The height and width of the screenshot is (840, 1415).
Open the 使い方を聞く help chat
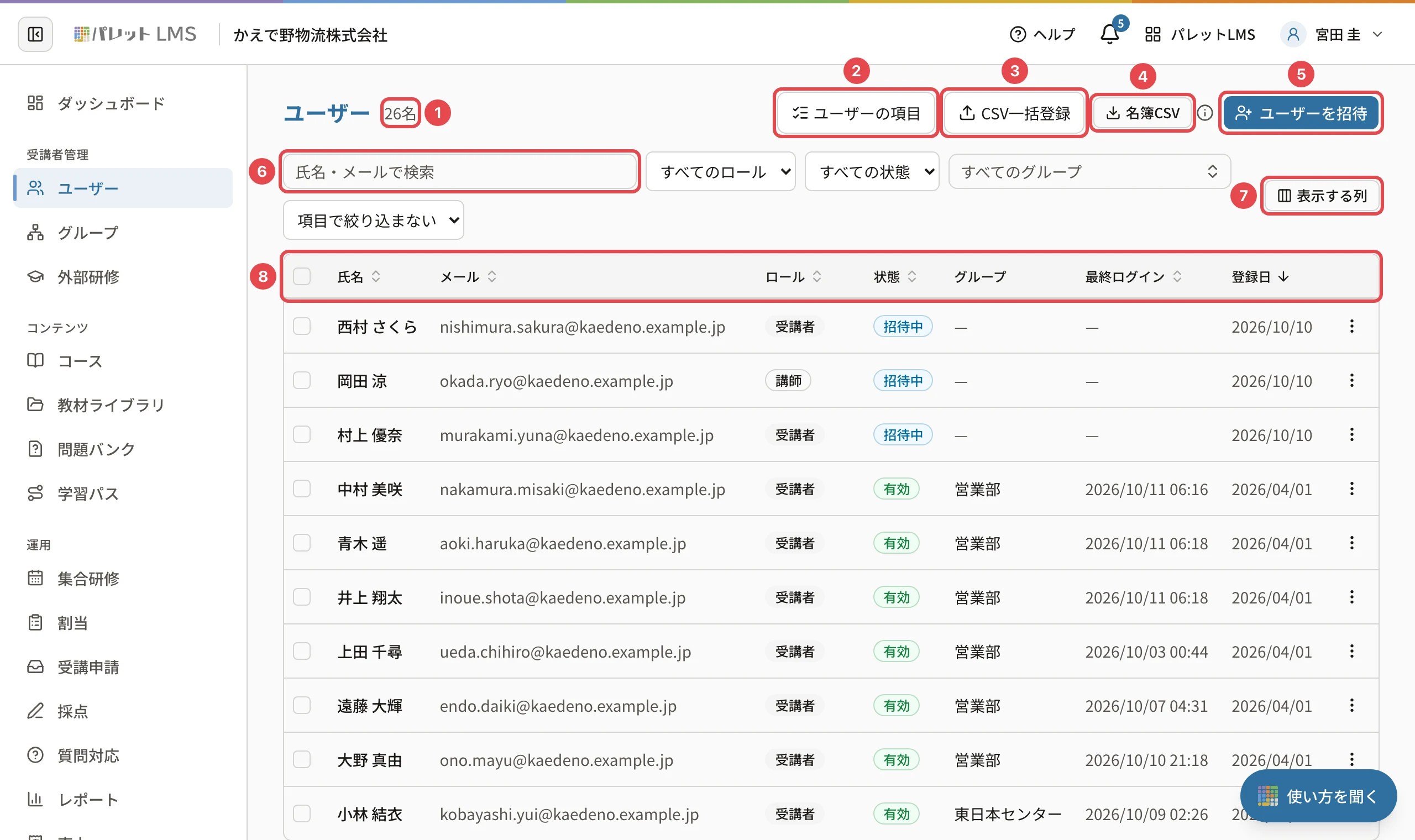click(x=1318, y=796)
